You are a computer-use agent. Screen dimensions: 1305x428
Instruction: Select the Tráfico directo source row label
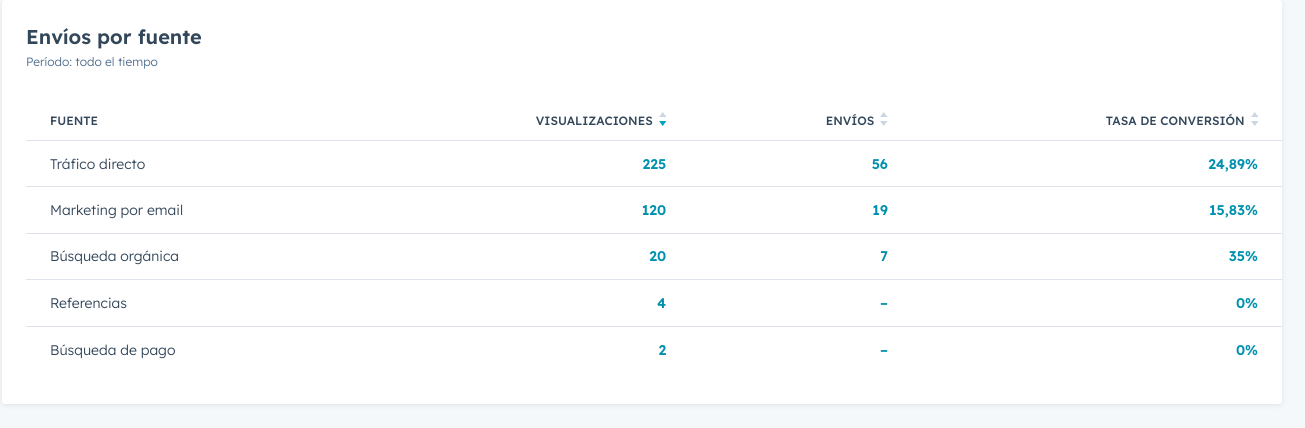(x=97, y=164)
